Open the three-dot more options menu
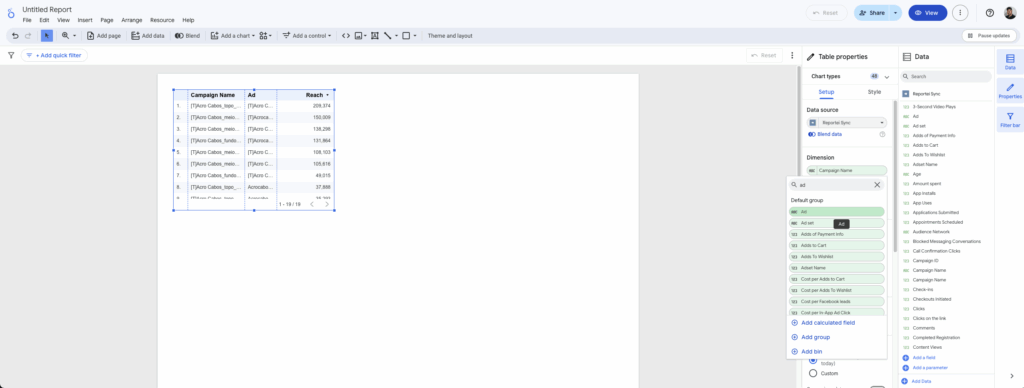The image size is (1024, 388). [x=959, y=13]
